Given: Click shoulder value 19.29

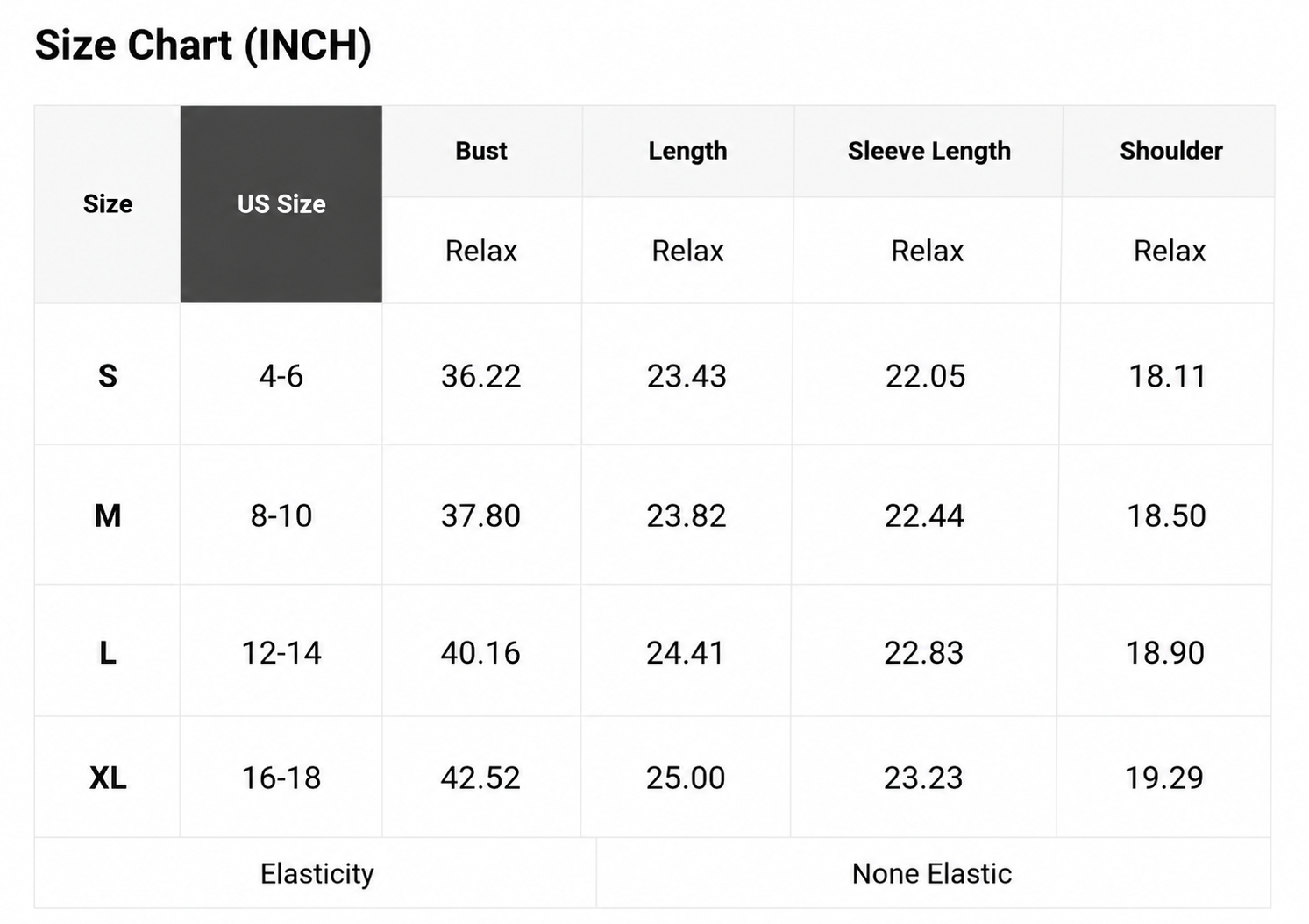Looking at the screenshot, I should click(x=1164, y=777).
